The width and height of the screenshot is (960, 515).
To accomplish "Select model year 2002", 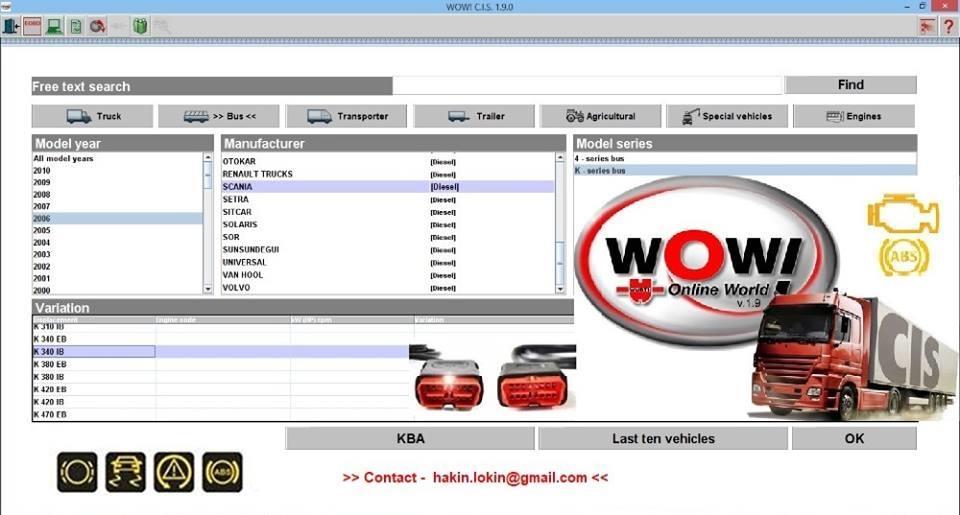I will coord(118,266).
